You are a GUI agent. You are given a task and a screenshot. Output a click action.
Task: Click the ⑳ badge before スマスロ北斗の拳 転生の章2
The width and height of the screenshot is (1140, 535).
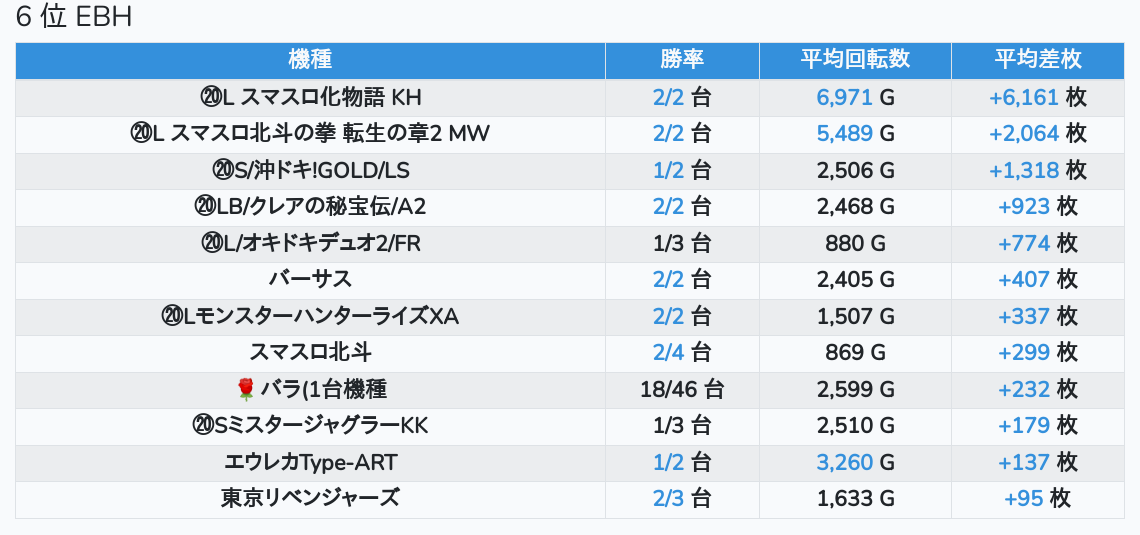140,133
